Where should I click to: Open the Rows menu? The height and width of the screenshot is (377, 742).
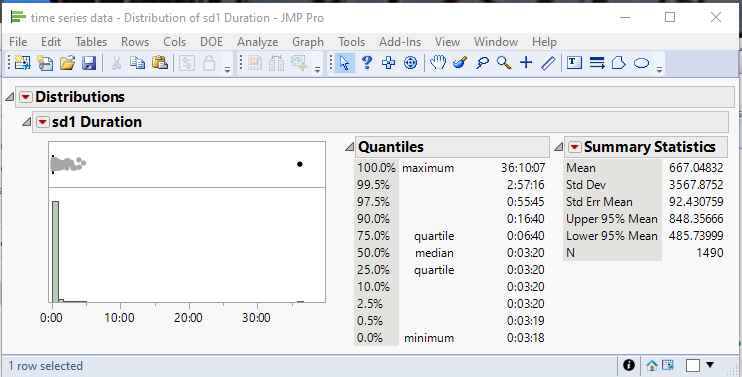(135, 42)
